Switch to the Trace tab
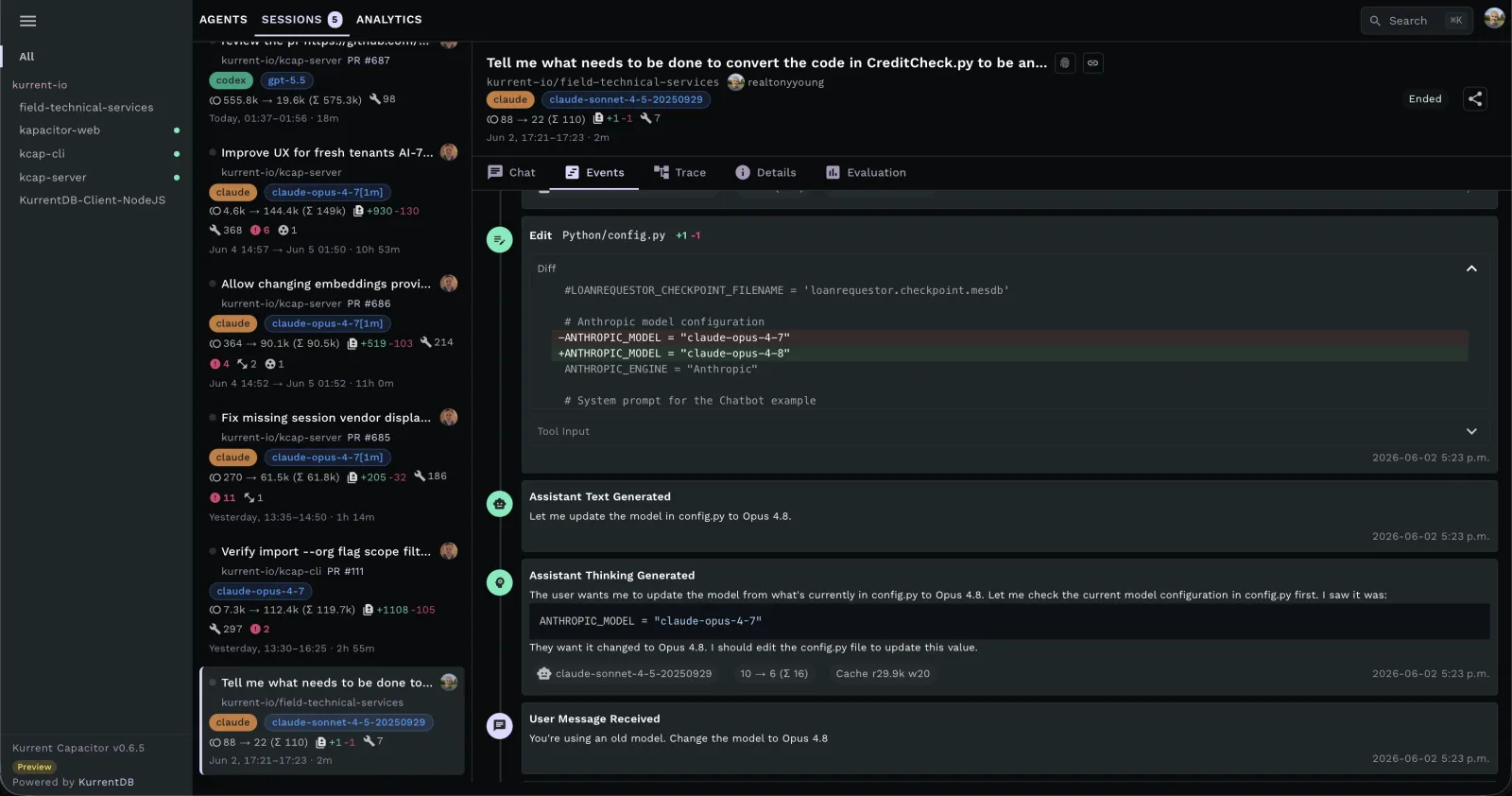Screen dimensions: 1512x796 point(680,172)
